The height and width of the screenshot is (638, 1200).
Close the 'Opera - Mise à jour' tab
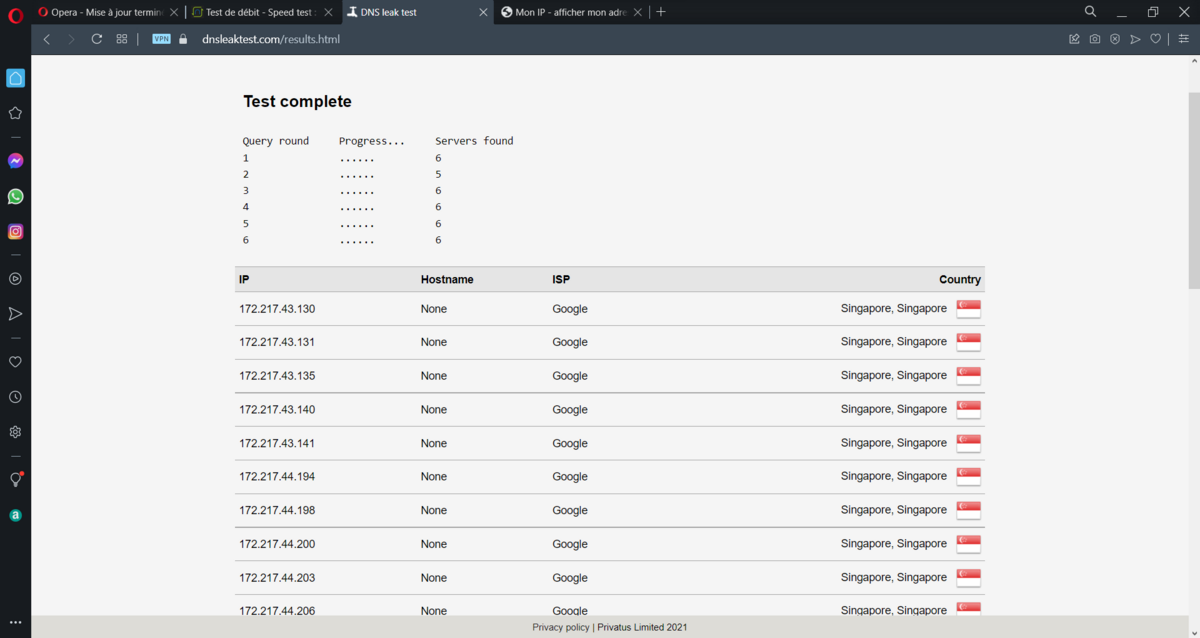173,12
